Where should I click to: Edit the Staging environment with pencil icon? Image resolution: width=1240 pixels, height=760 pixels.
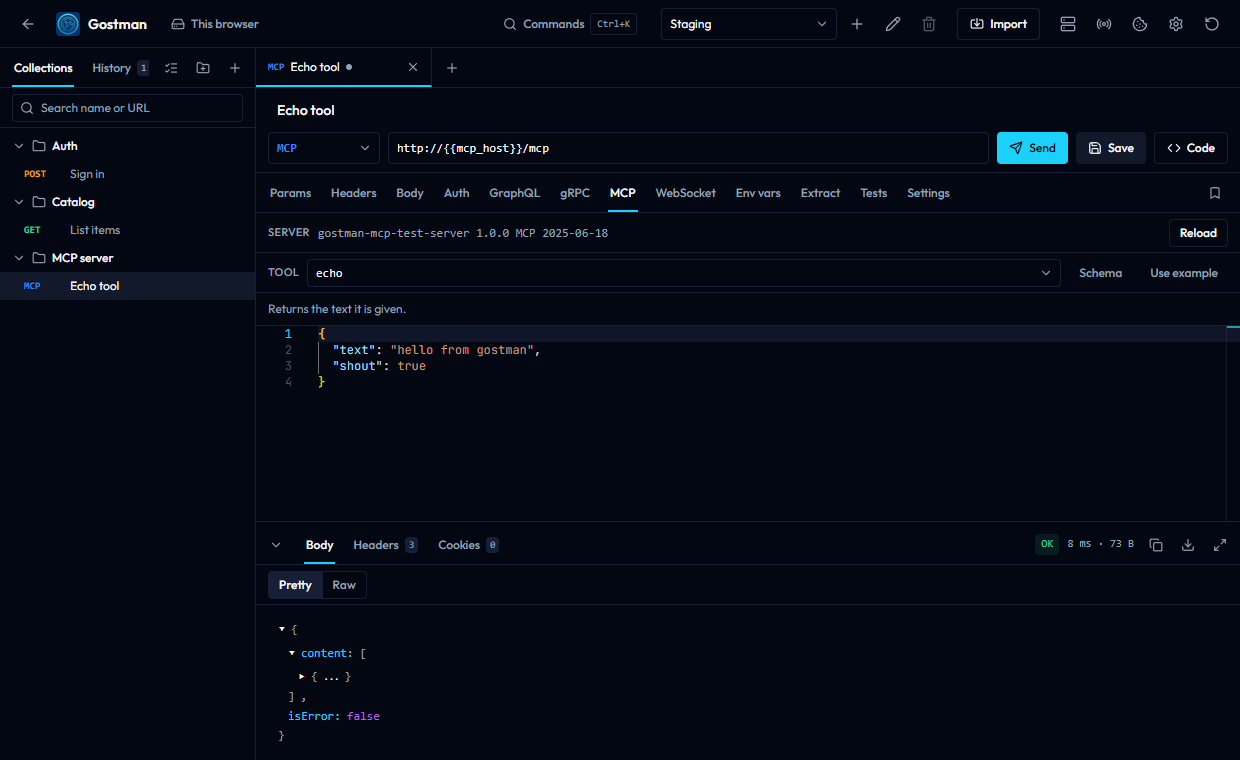click(893, 24)
